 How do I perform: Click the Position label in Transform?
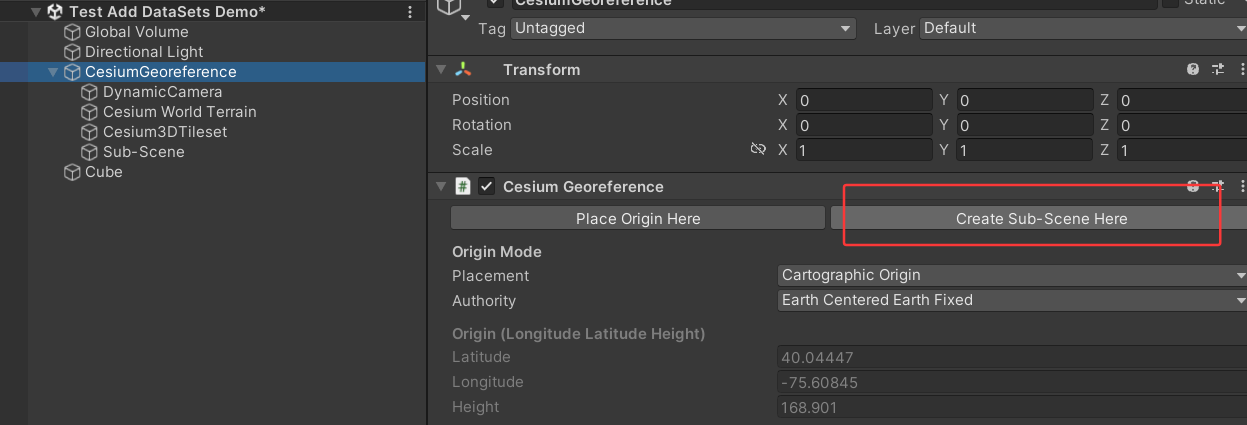pos(481,100)
